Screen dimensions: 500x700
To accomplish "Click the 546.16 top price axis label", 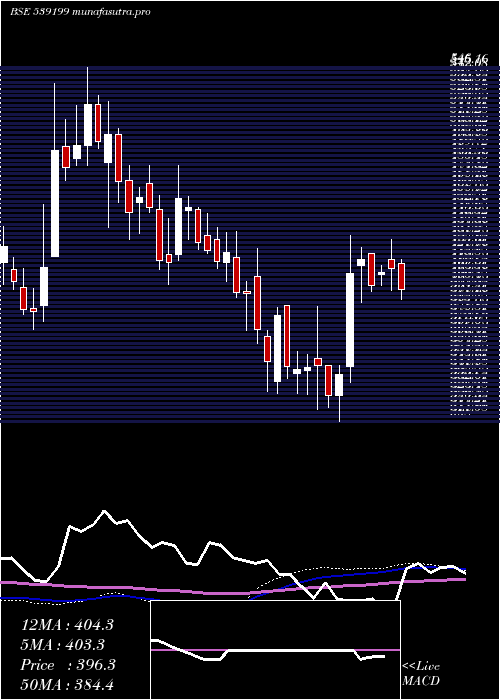I will 469,57.
